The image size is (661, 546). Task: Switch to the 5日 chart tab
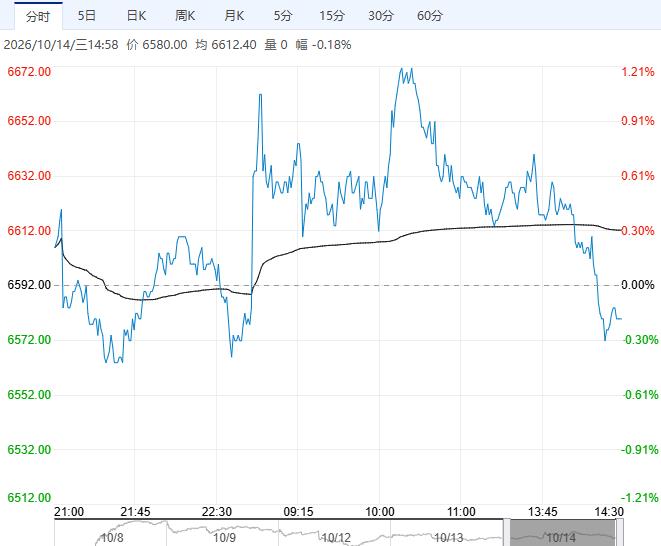[x=86, y=16]
